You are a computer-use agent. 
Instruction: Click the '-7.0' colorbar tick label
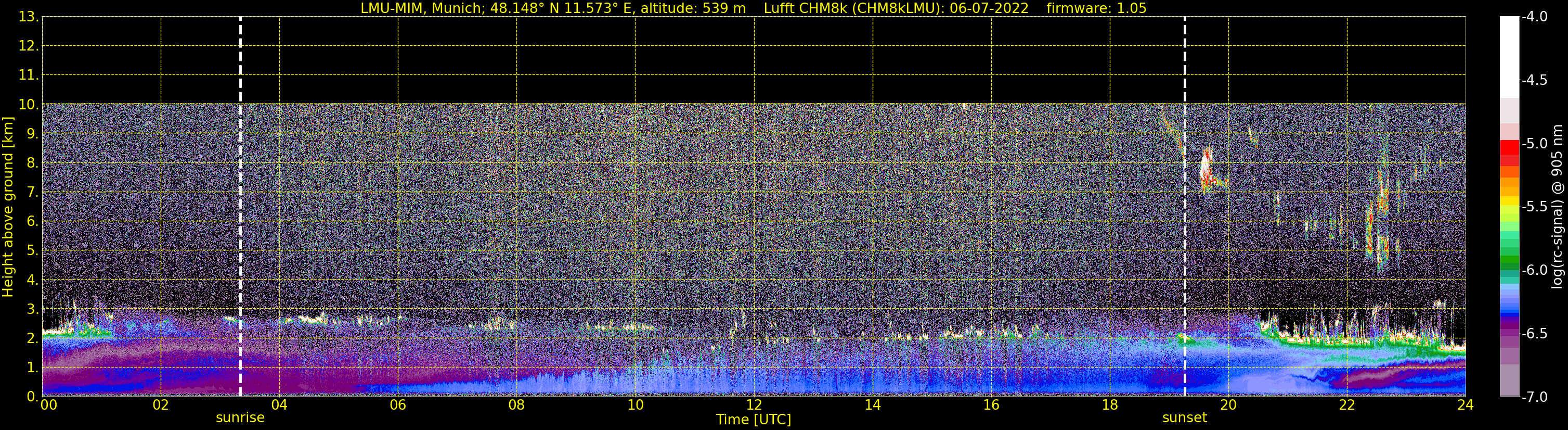pos(1534,397)
